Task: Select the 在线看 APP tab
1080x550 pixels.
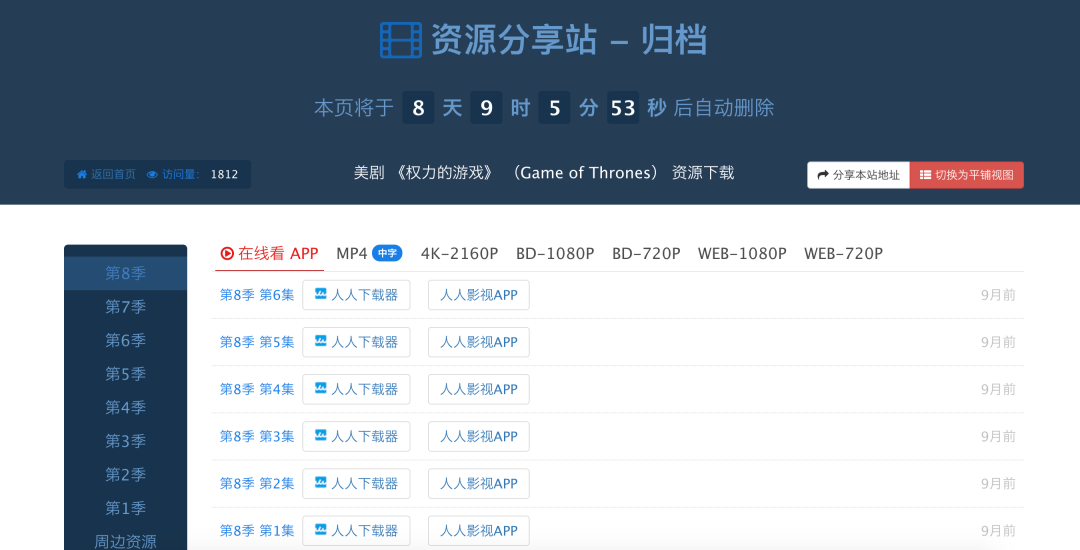Action: tap(269, 253)
